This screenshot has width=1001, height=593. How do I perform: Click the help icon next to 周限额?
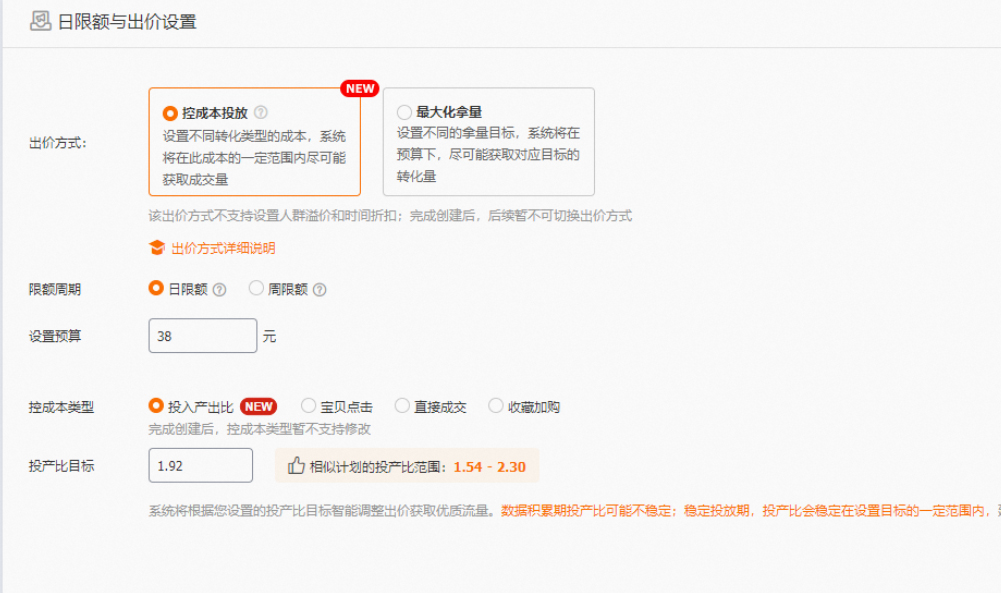pyautogui.click(x=318, y=287)
